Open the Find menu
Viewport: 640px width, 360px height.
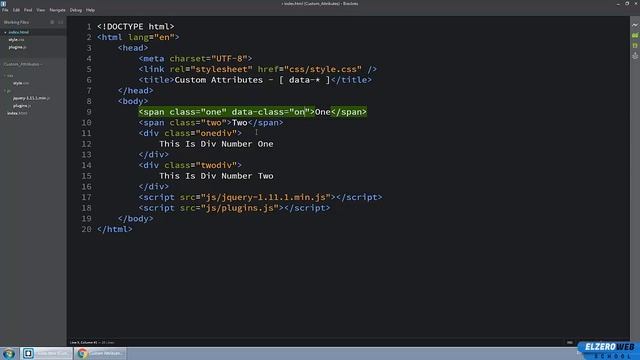(28, 10)
